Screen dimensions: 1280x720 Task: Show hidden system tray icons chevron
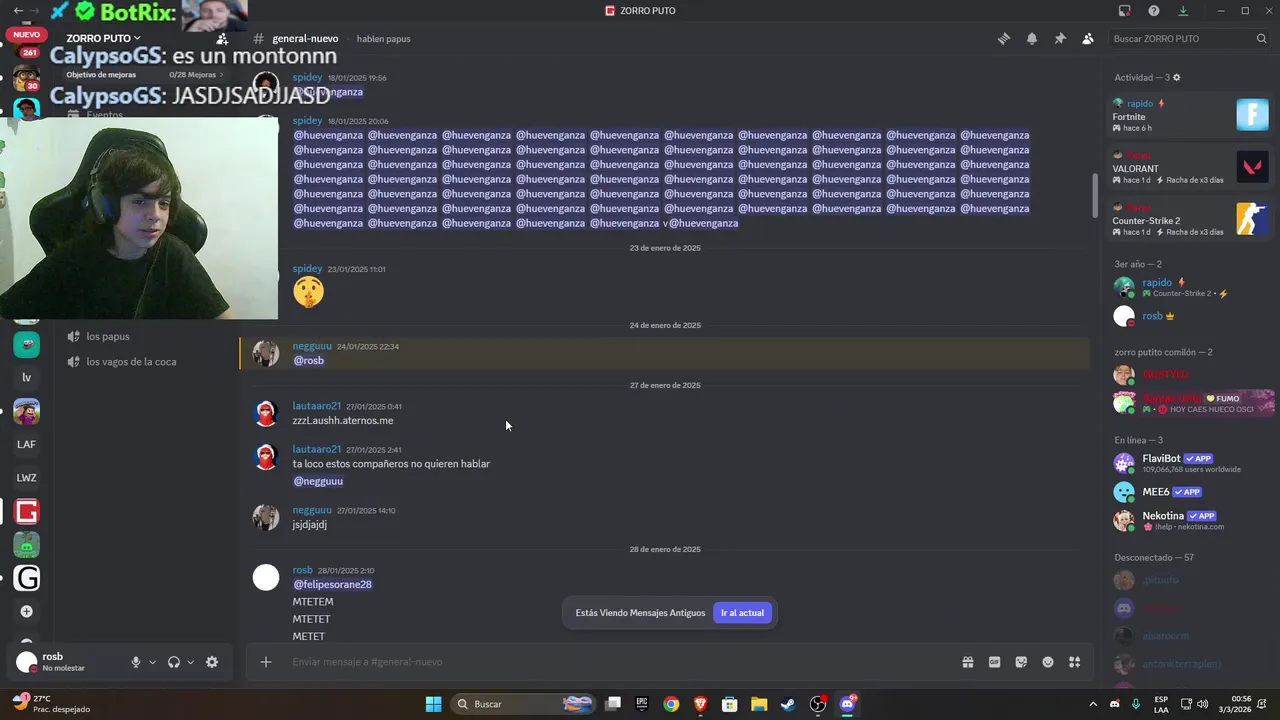[1092, 704]
